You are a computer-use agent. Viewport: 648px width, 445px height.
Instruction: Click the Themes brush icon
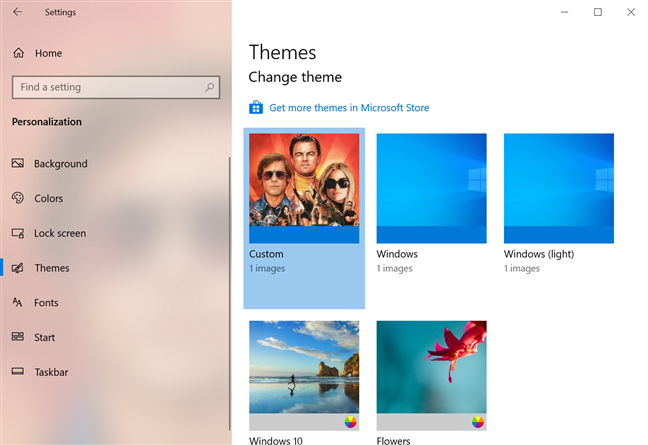[x=18, y=268]
